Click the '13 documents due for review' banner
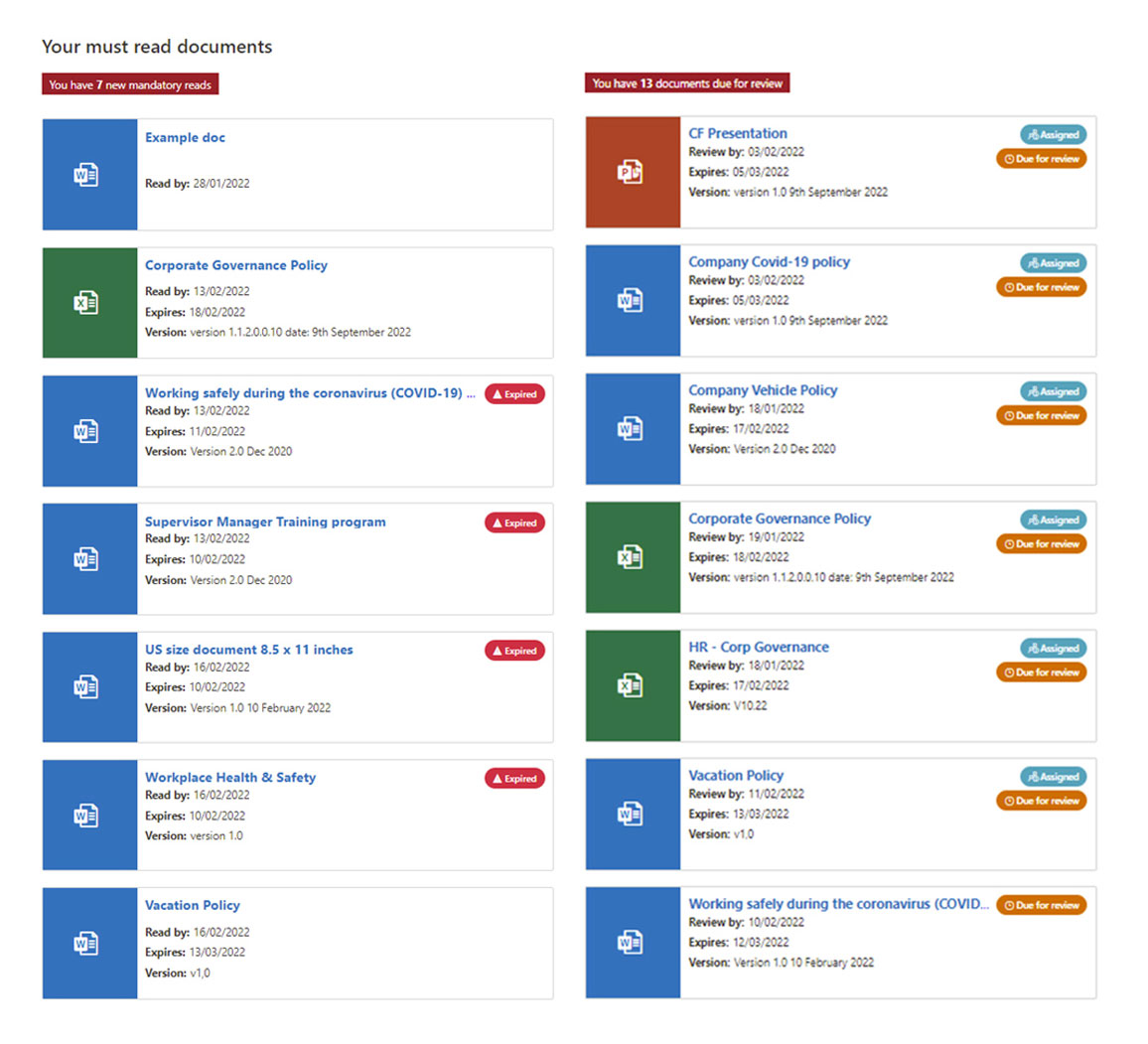The height and width of the screenshot is (1044, 1148). (687, 83)
